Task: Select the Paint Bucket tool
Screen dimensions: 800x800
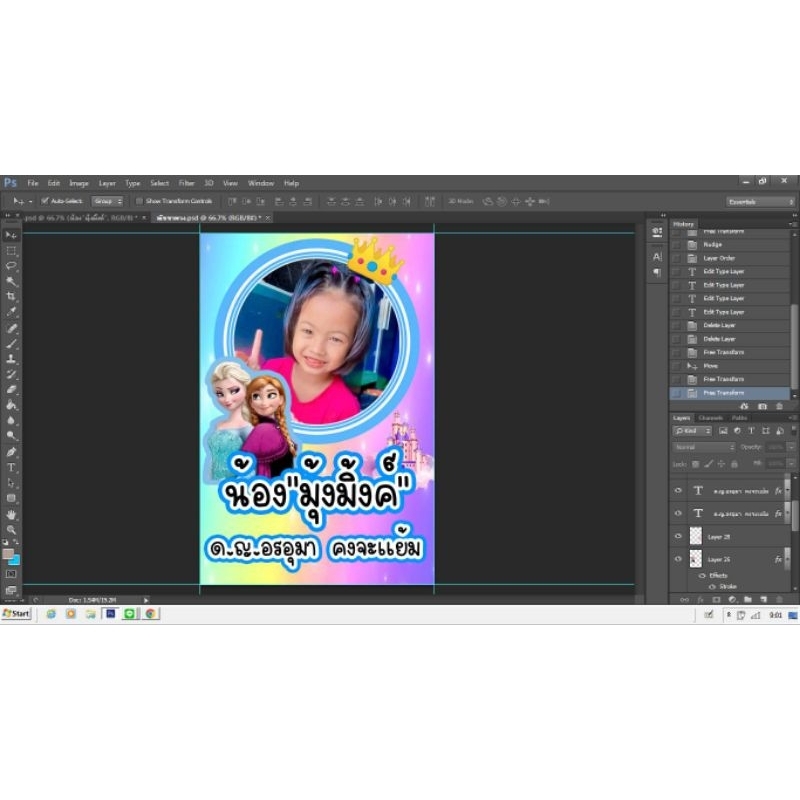Action: pos(11,405)
